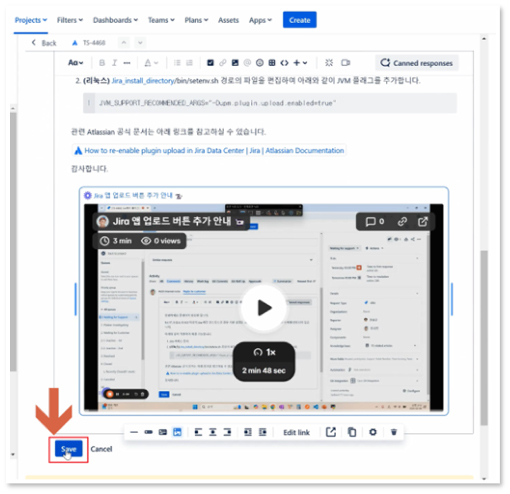Click the Loom card title link
Viewport: 510px width, 494px height.
click(133, 195)
